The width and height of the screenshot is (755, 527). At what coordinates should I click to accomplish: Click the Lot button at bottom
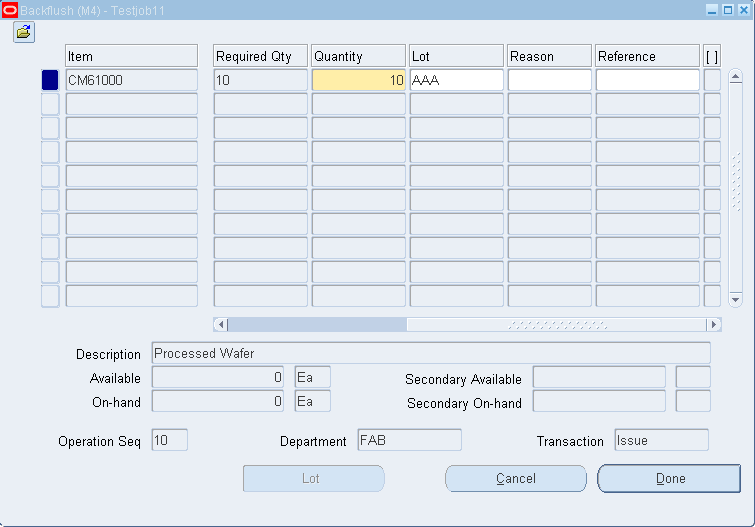(313, 478)
